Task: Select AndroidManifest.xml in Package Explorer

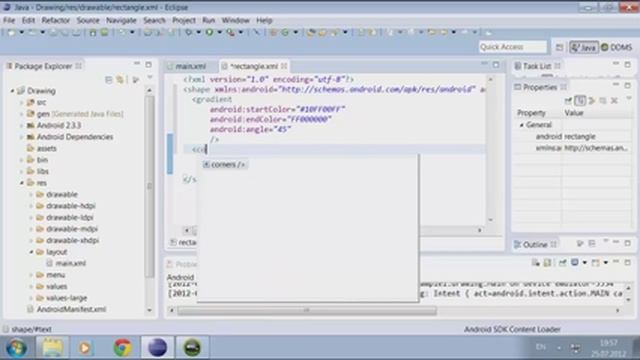Action: click(x=67, y=309)
